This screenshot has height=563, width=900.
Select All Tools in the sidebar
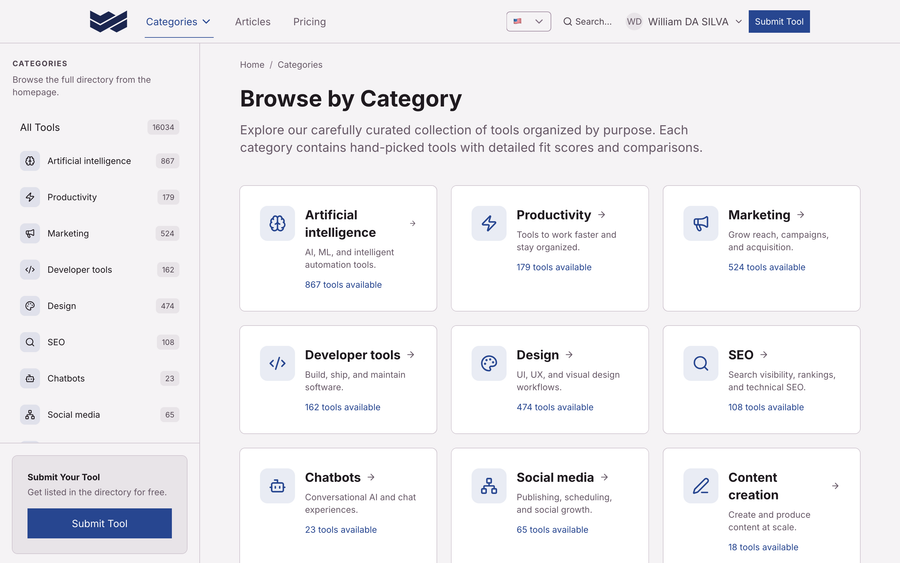tap(99, 127)
